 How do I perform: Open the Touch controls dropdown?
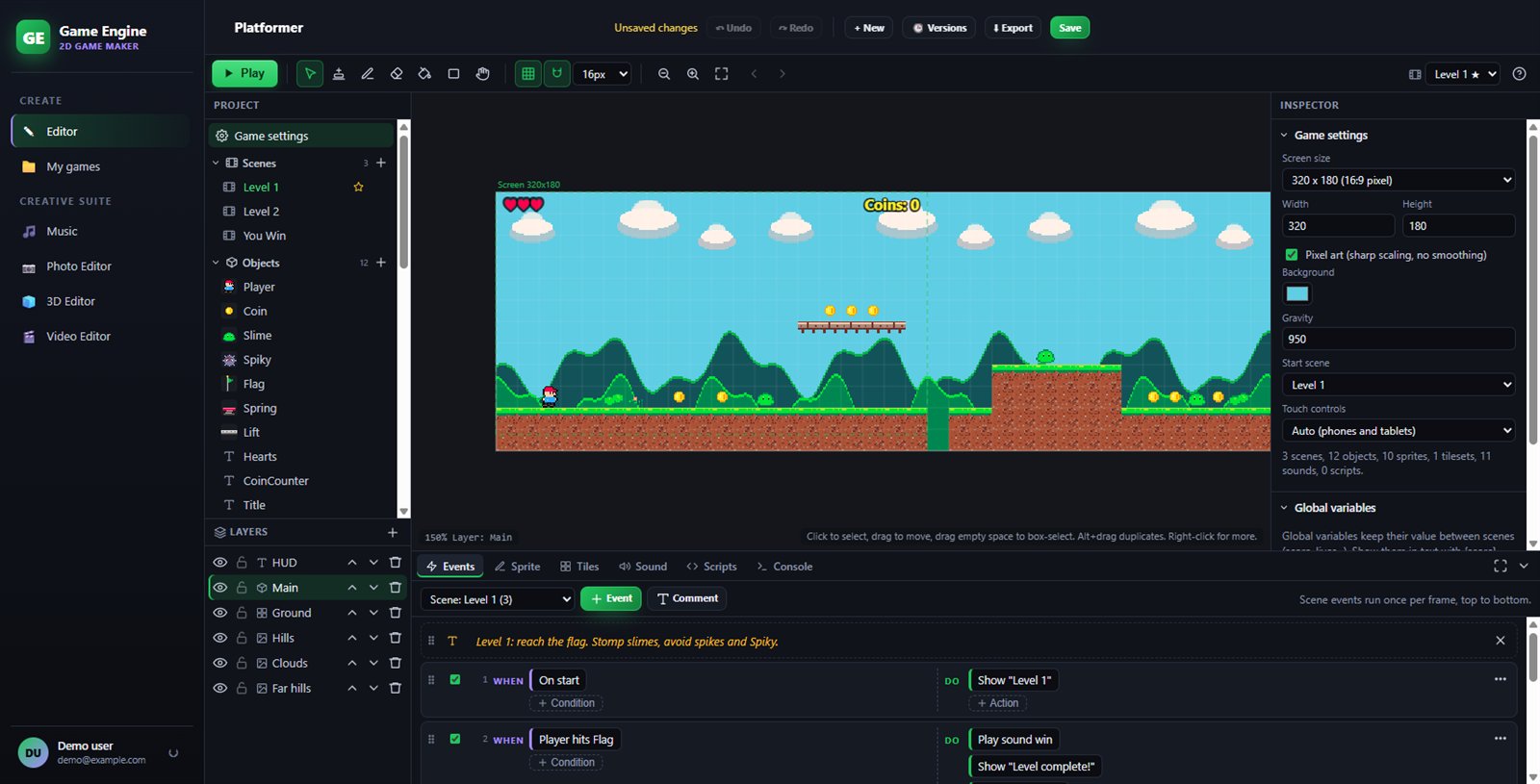[x=1399, y=431]
